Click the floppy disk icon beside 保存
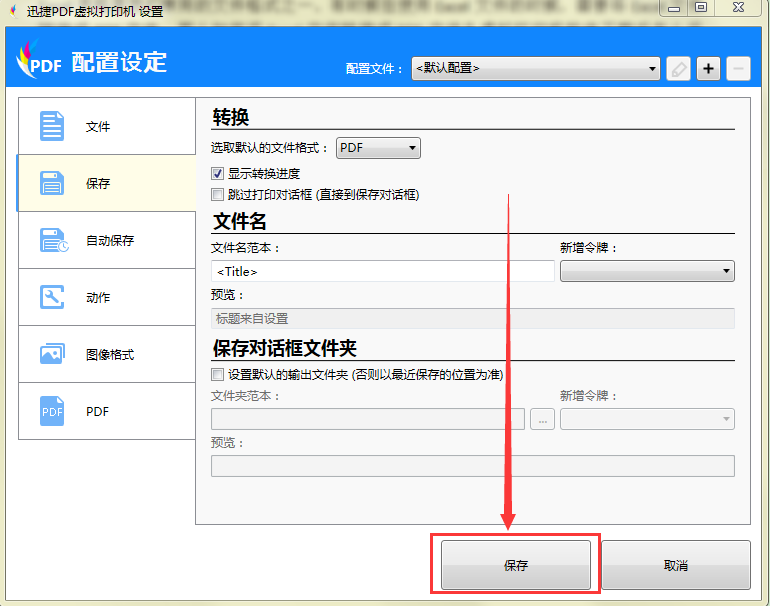The image size is (770, 606). click(x=52, y=183)
